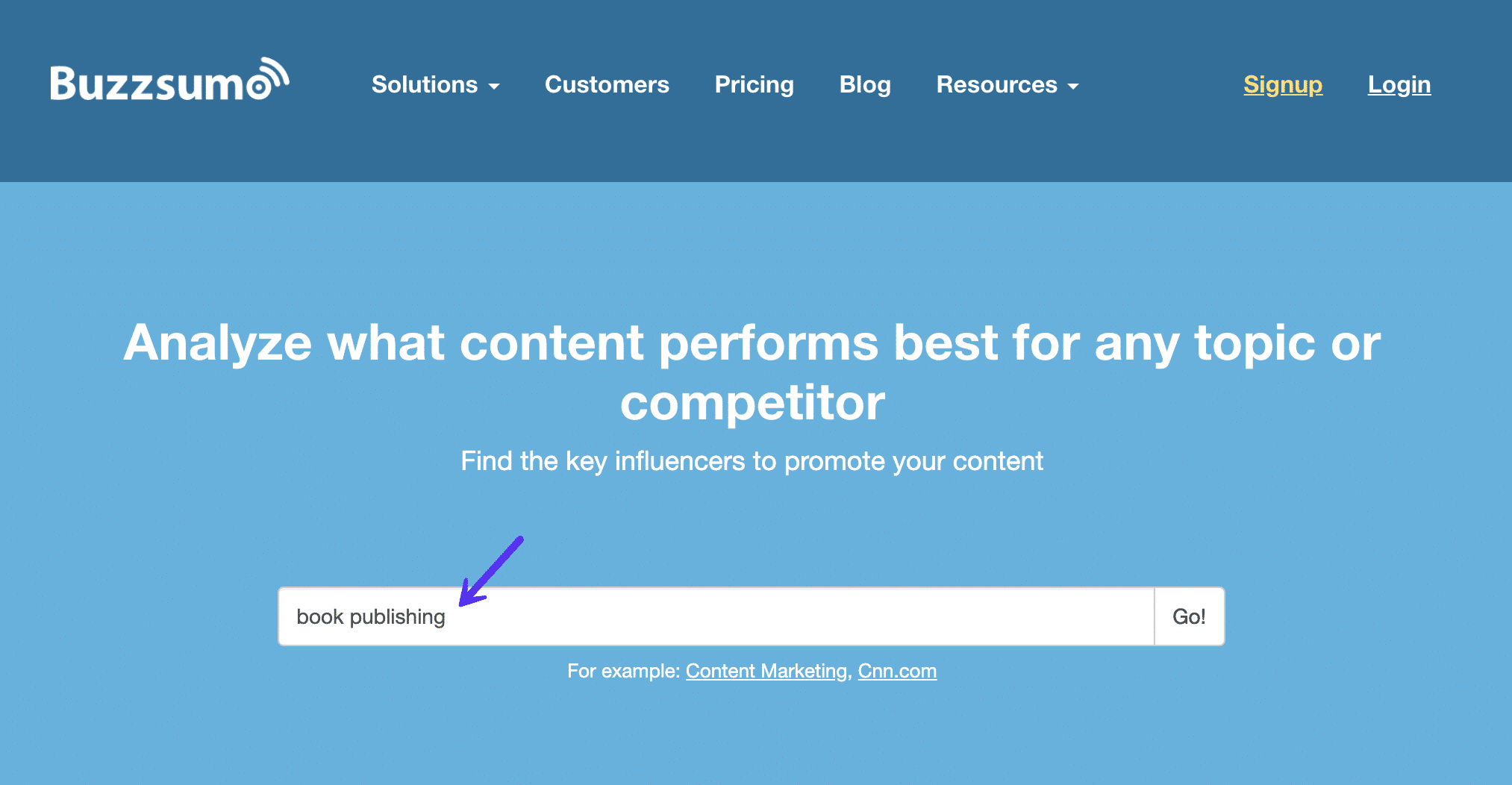Click the Login link
1512x785 pixels.
point(1399,85)
